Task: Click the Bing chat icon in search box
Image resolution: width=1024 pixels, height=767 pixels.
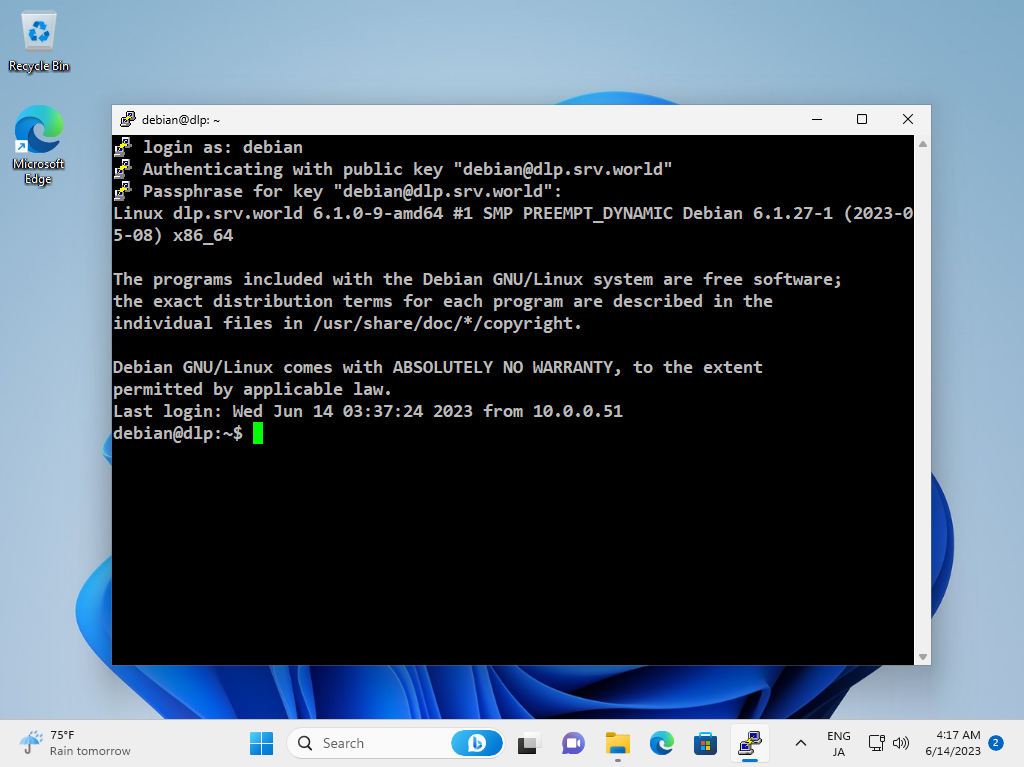Action: tap(477, 743)
